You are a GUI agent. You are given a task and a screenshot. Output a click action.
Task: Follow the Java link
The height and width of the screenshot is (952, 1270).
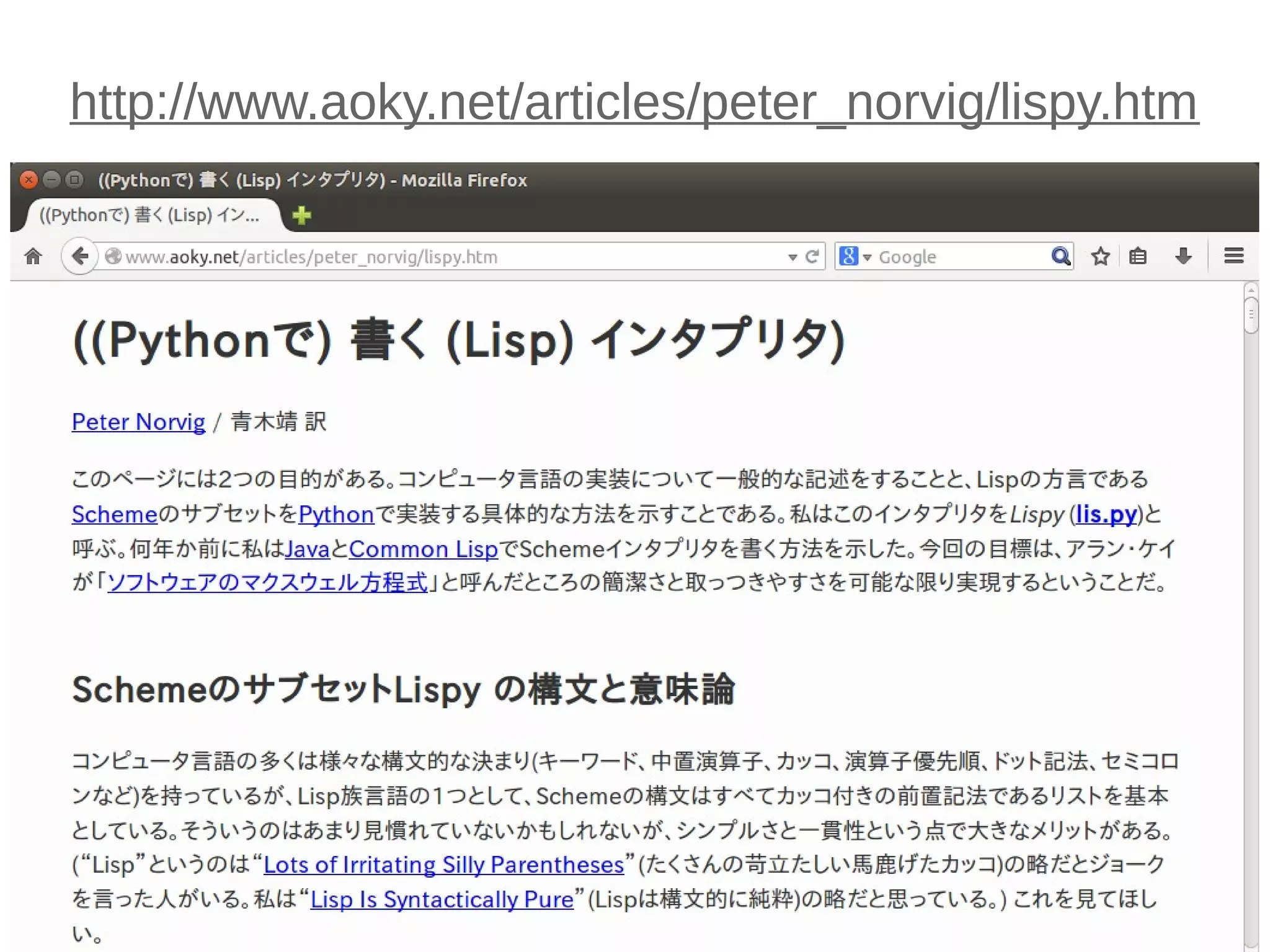tap(307, 549)
